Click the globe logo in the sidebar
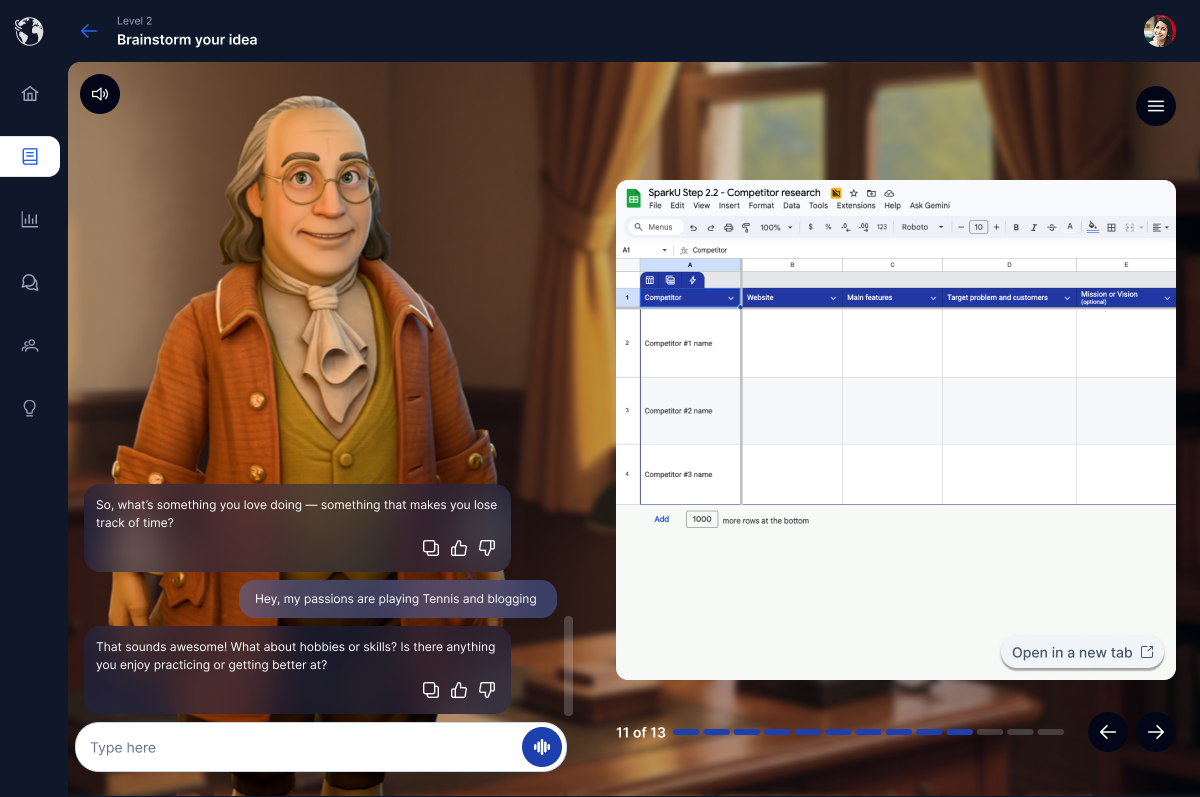This screenshot has height=797, width=1200. 30,31
